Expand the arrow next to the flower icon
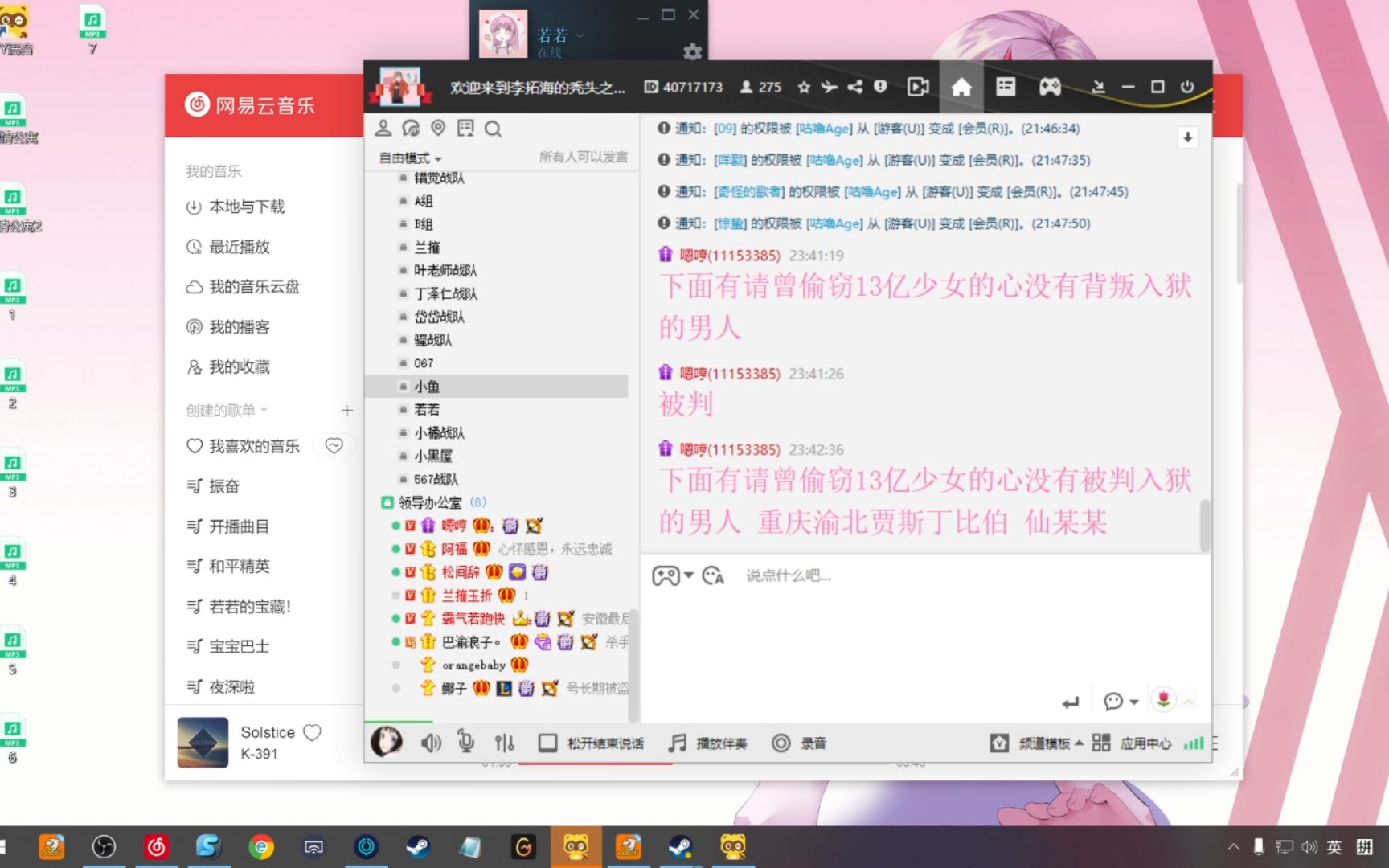The width and height of the screenshot is (1389, 868). tap(1188, 702)
